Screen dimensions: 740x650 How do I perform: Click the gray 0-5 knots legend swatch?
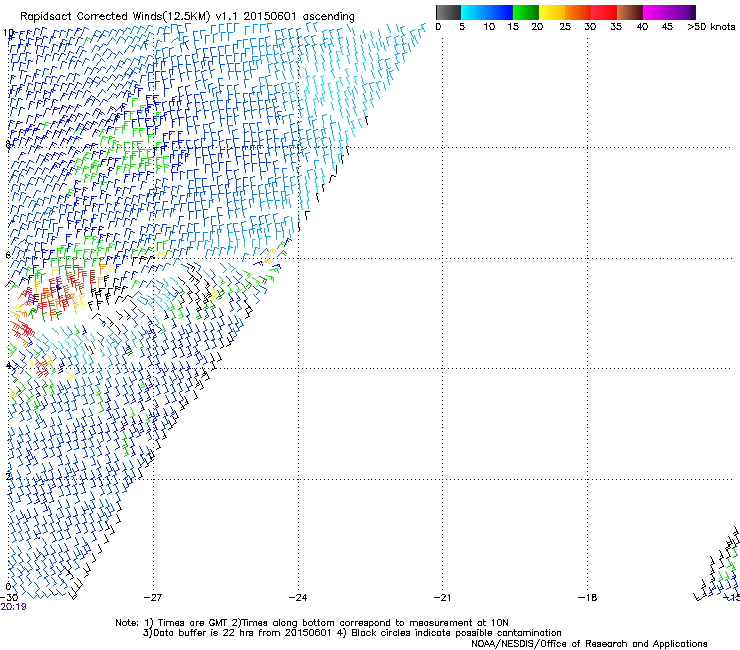(x=448, y=12)
